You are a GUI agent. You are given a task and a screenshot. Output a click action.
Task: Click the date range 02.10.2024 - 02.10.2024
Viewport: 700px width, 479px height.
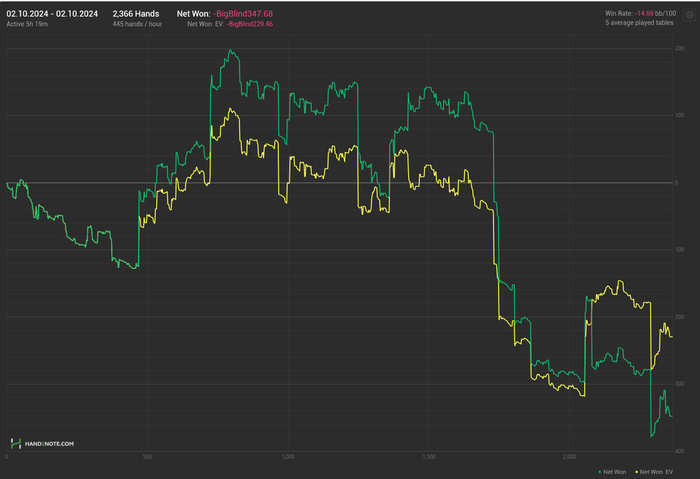tap(52, 14)
